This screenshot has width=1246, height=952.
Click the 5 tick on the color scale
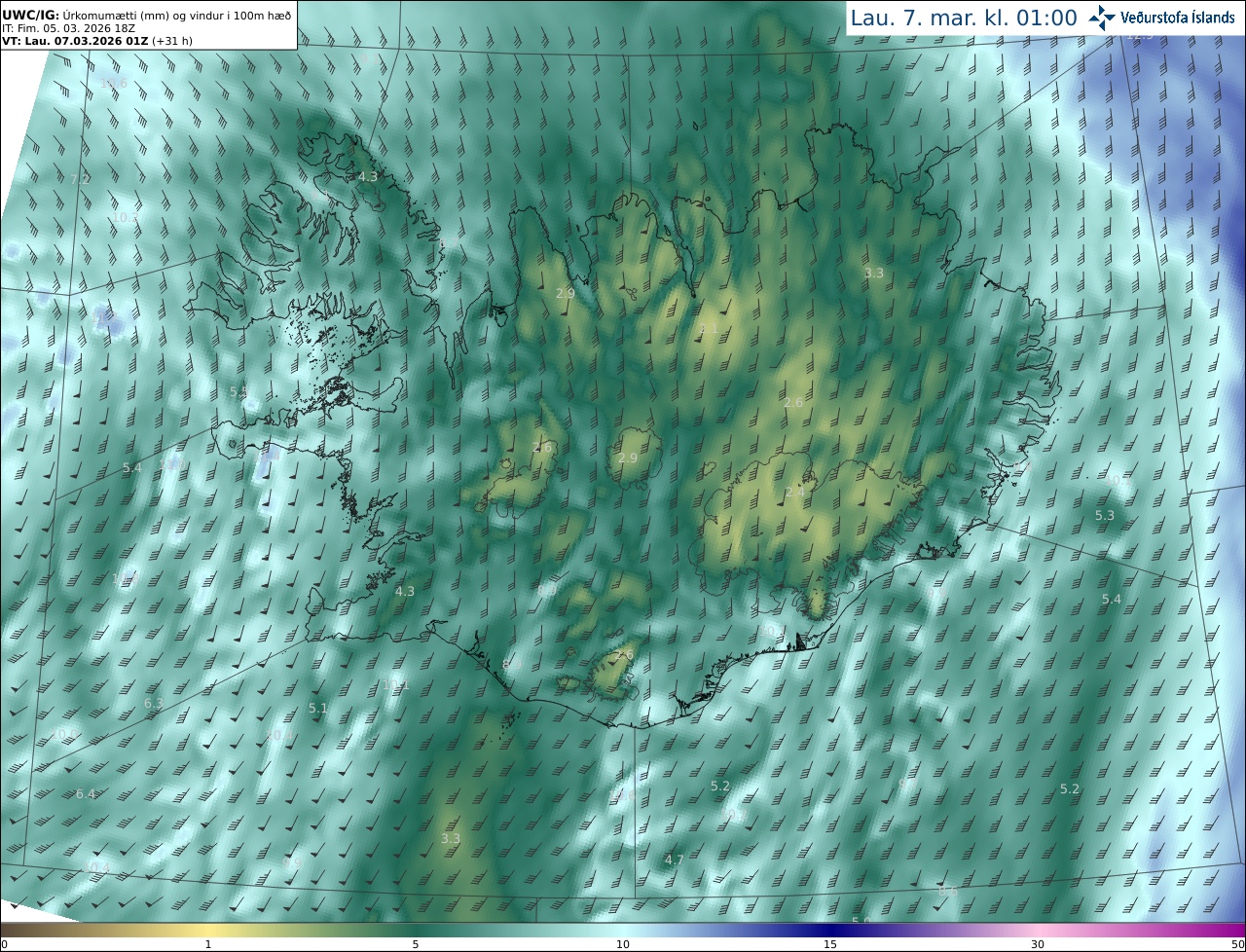(416, 944)
